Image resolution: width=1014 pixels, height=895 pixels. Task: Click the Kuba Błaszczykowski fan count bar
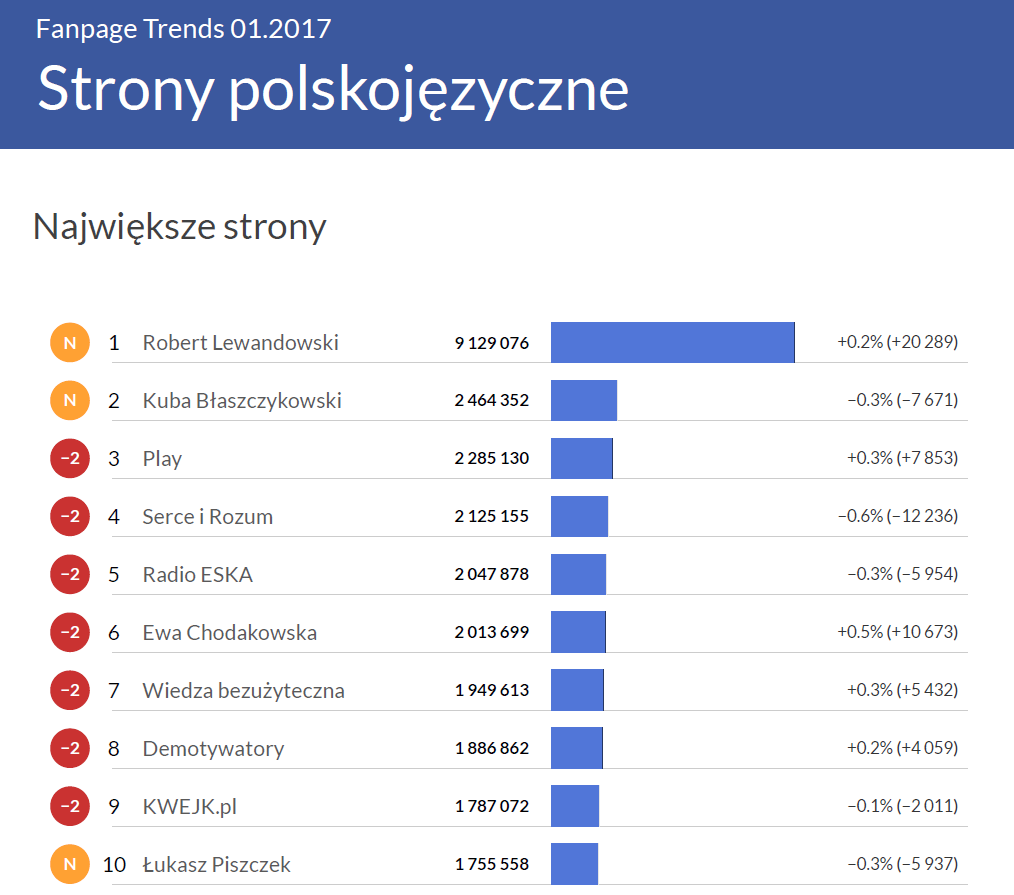tap(584, 401)
